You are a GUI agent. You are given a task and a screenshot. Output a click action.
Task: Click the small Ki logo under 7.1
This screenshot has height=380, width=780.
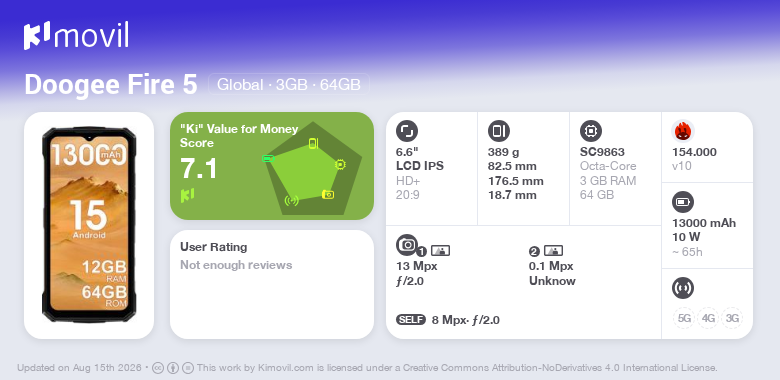click(x=188, y=195)
